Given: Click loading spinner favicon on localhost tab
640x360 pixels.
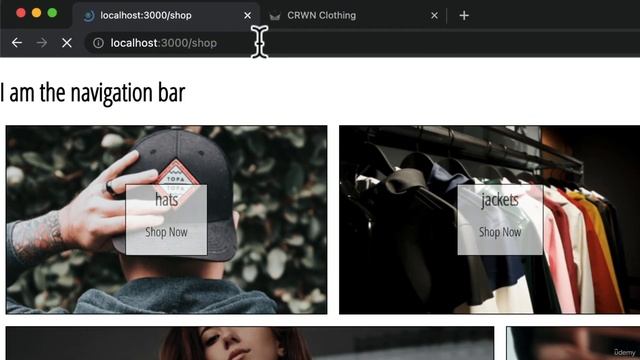Looking at the screenshot, I should [89, 16].
